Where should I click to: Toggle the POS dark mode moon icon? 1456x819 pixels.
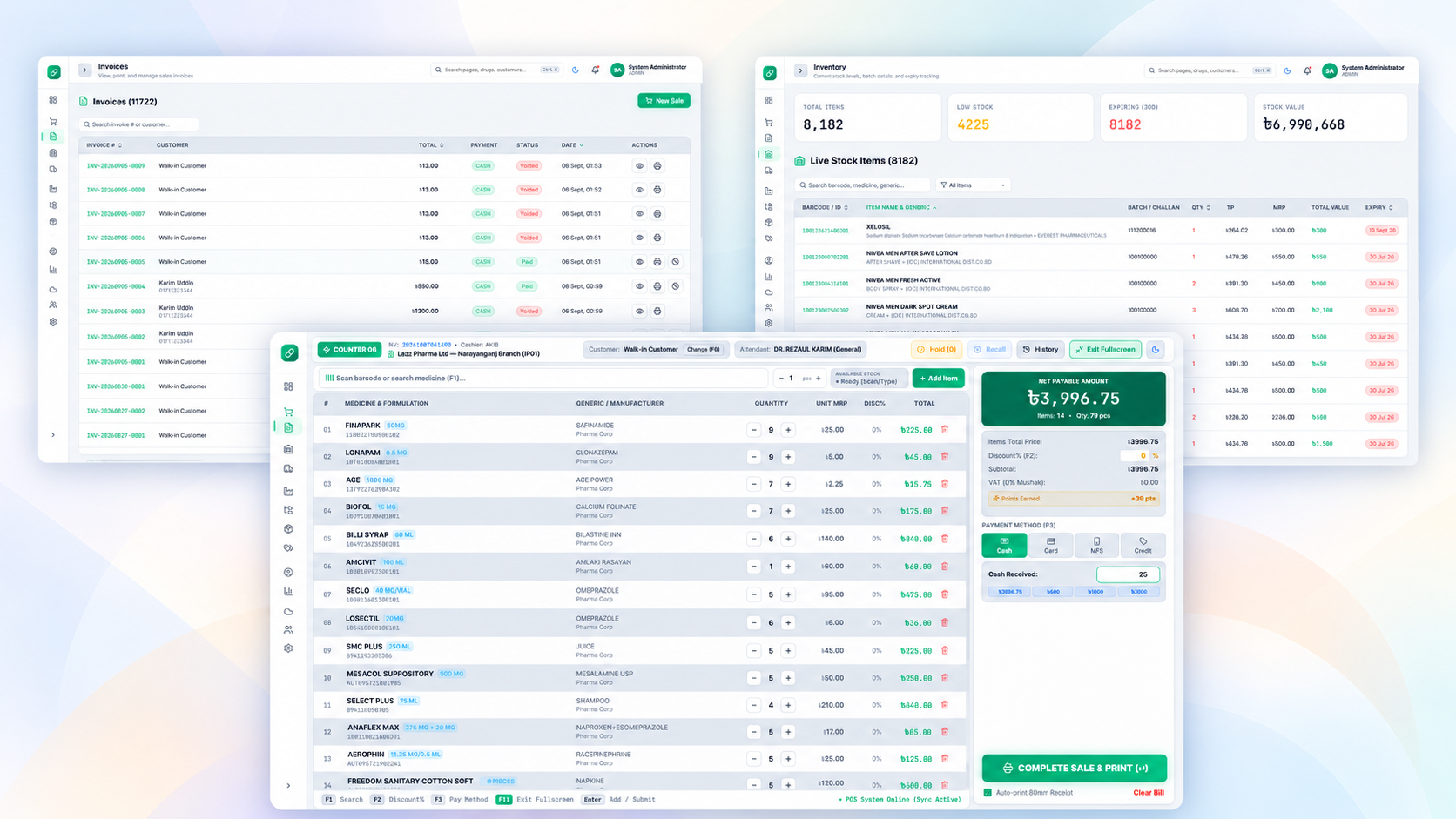coord(1156,350)
